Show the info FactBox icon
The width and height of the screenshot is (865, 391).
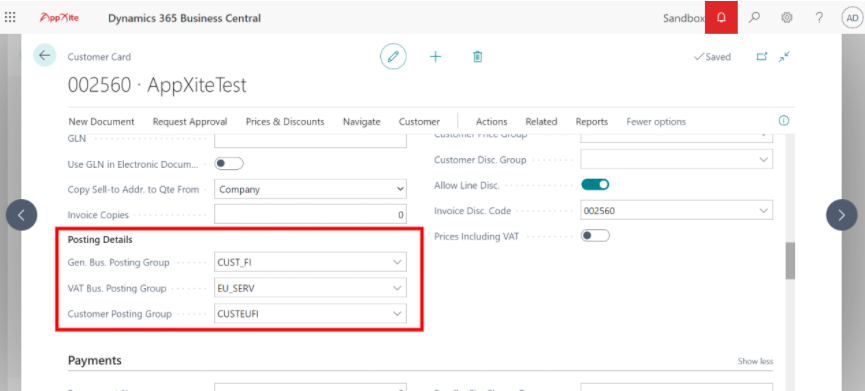[783, 121]
